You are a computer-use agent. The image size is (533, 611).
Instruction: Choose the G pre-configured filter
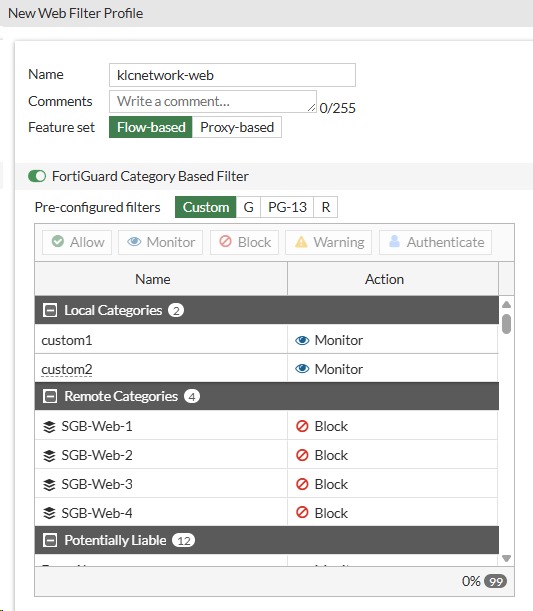coord(248,207)
